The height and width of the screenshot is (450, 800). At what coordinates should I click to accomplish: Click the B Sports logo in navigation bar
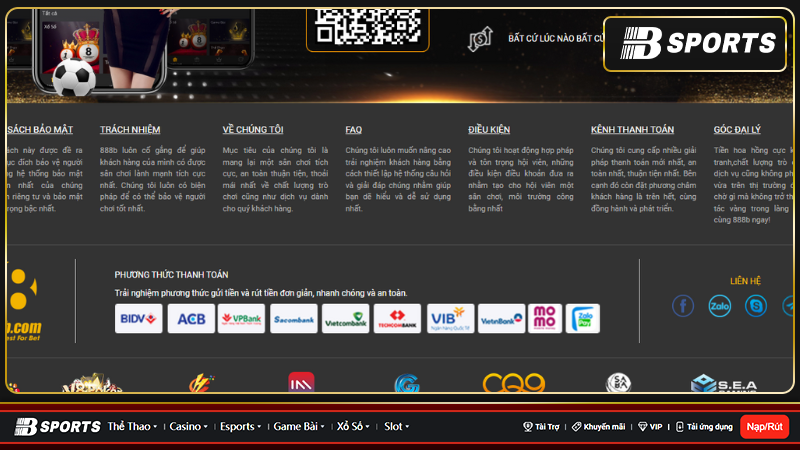coord(58,427)
